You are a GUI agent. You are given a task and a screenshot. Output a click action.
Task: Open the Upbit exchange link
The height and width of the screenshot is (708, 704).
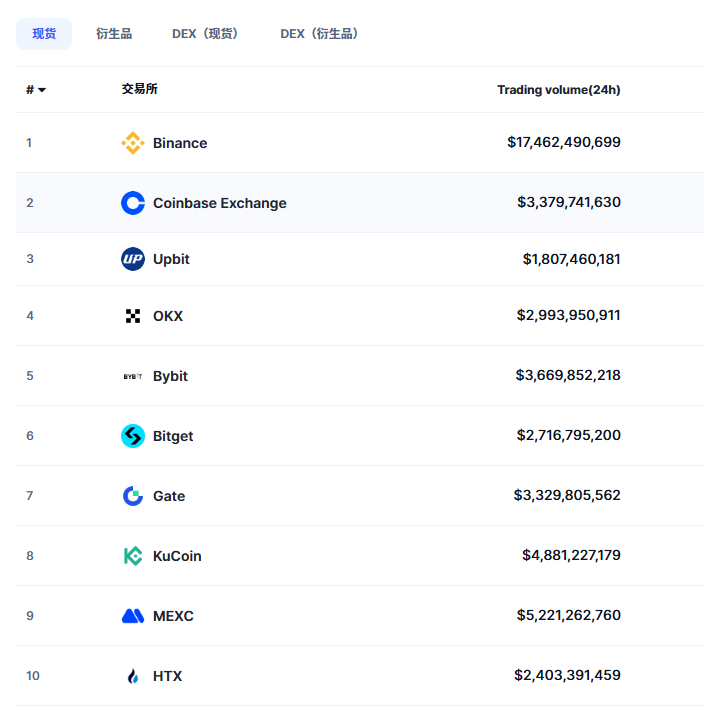coord(171,259)
